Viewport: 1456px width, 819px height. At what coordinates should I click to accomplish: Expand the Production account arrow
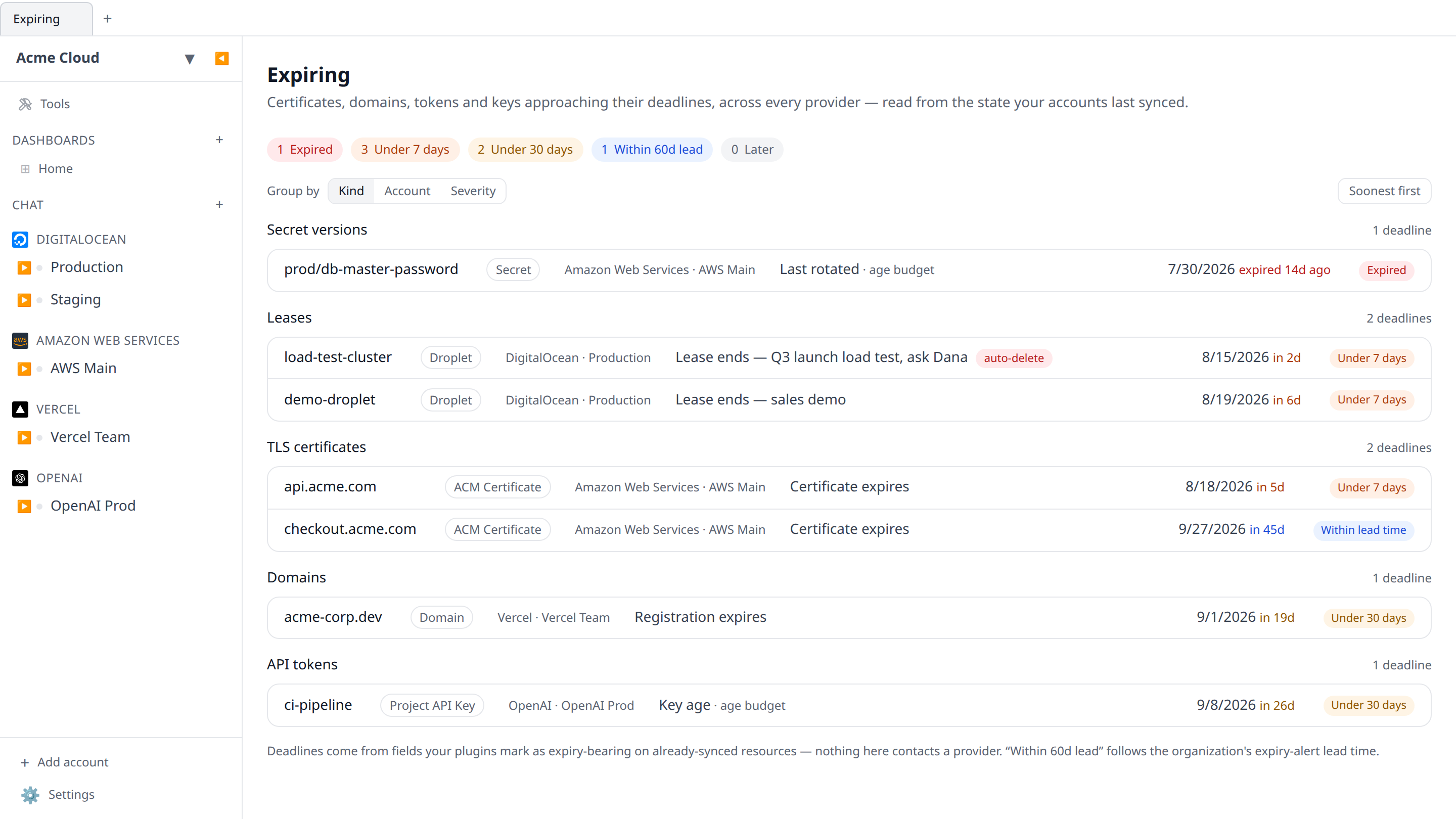point(24,267)
